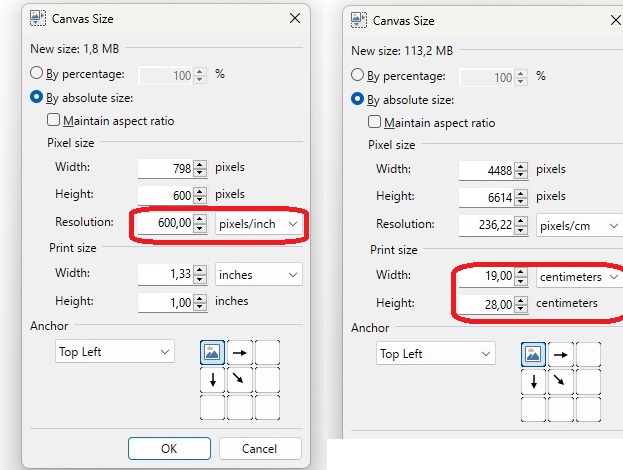Open the inches print size unit dropdown
The image size is (623, 470).
point(259,275)
